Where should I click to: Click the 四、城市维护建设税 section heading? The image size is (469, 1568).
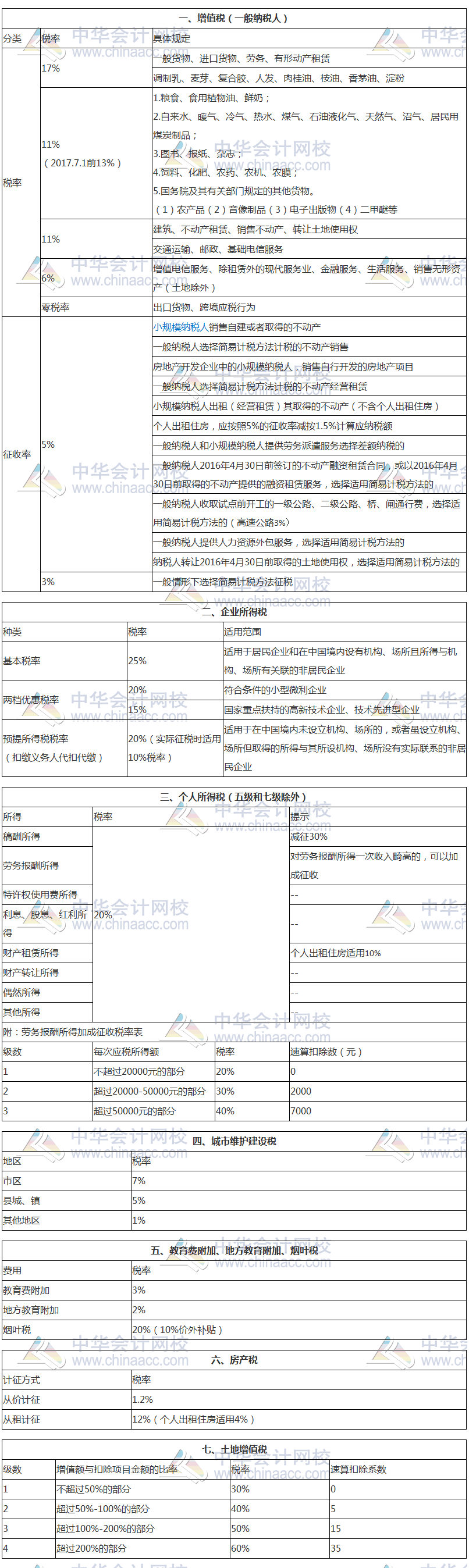(234, 1141)
